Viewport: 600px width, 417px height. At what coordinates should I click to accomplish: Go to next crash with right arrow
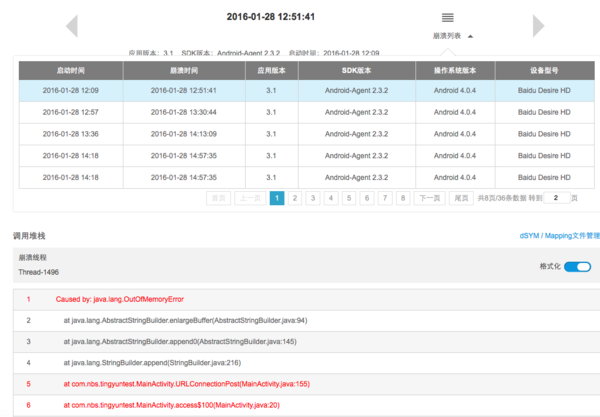(x=538, y=25)
